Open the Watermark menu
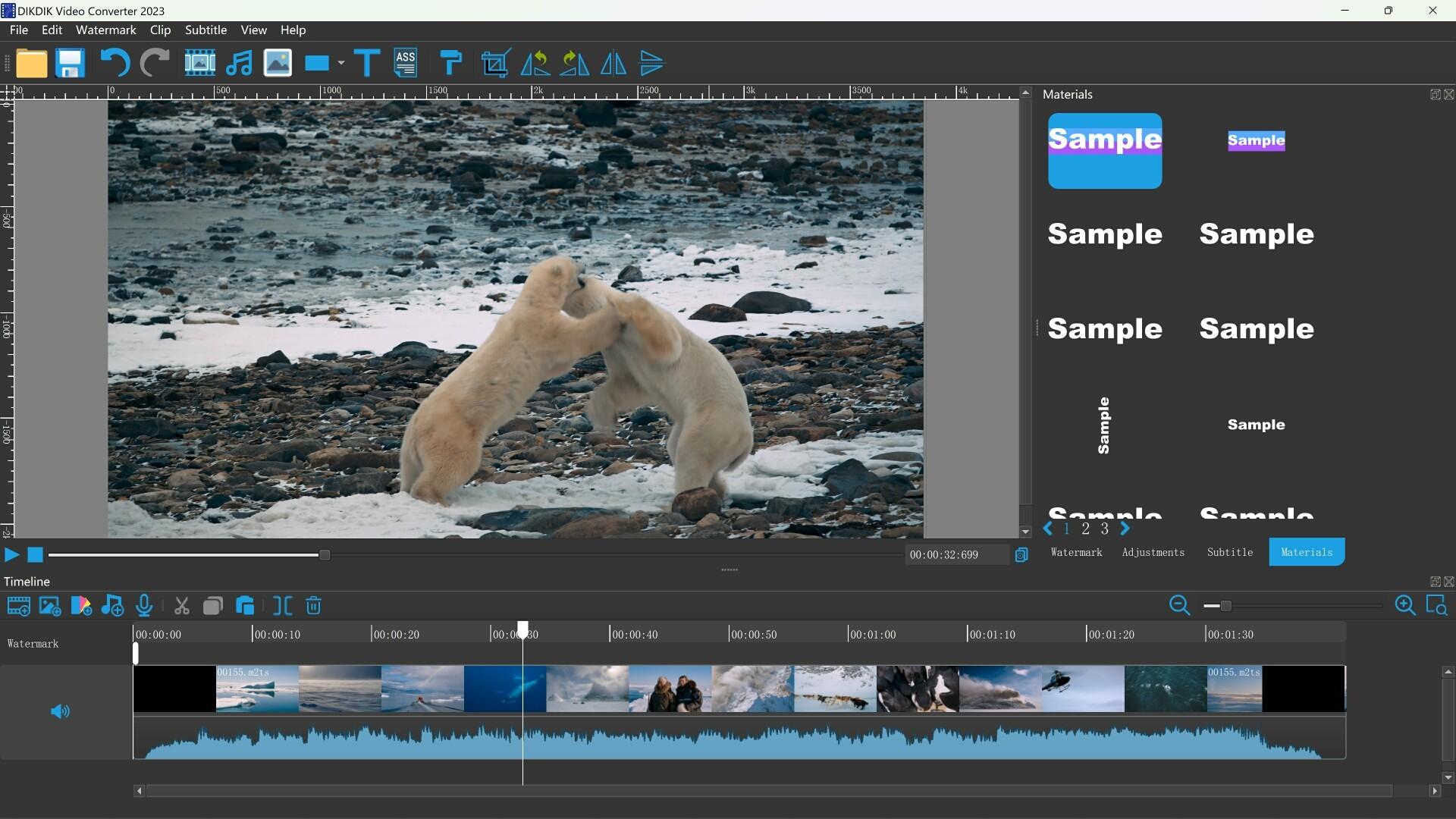 point(105,30)
